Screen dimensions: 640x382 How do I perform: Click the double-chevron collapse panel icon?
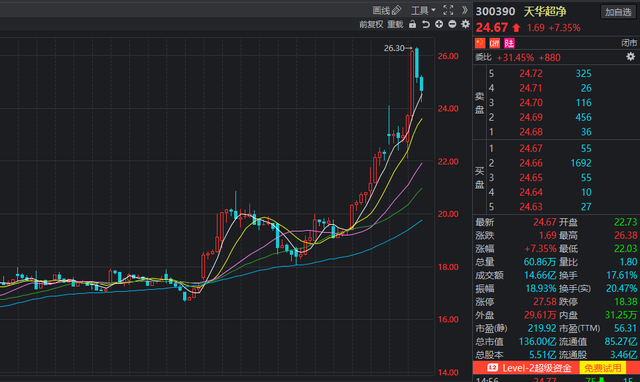pos(464,10)
